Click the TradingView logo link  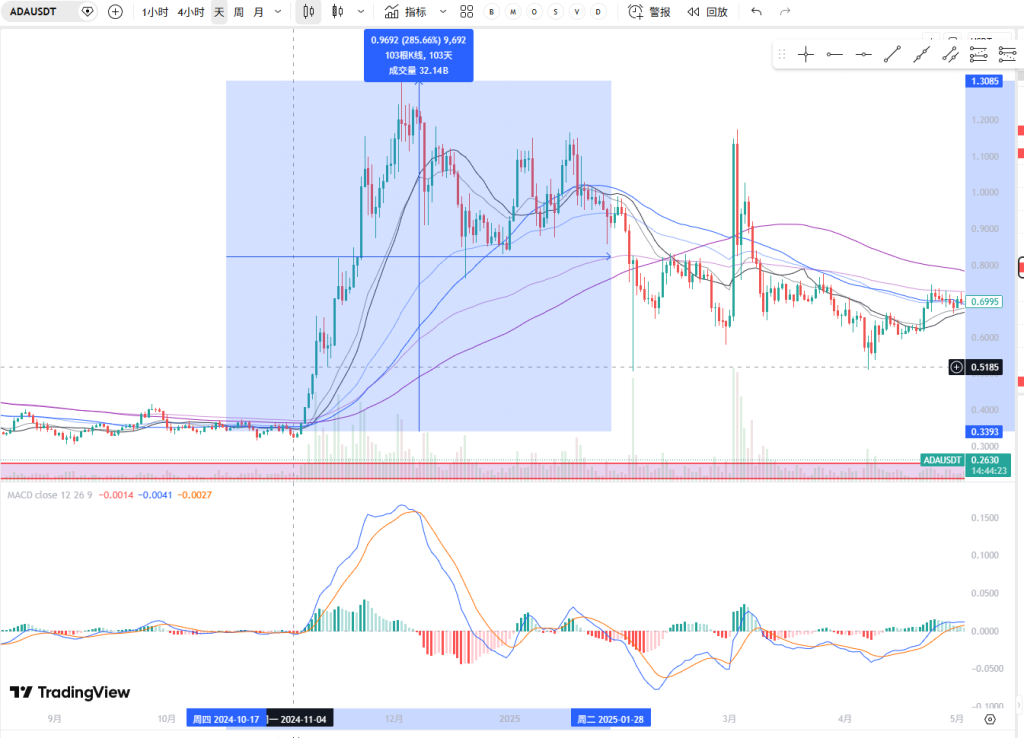coord(70,692)
